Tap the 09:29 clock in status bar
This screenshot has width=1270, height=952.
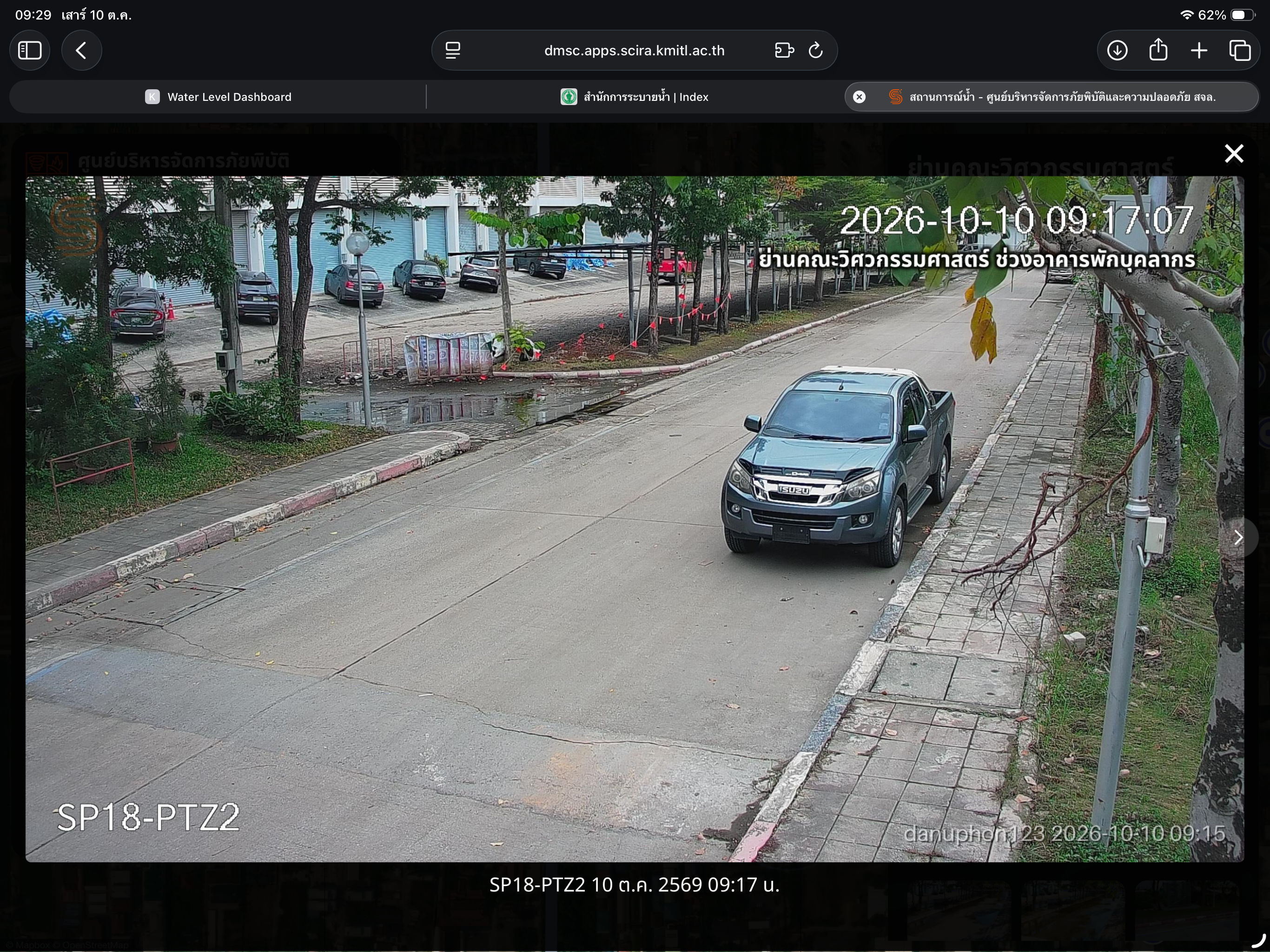33,15
